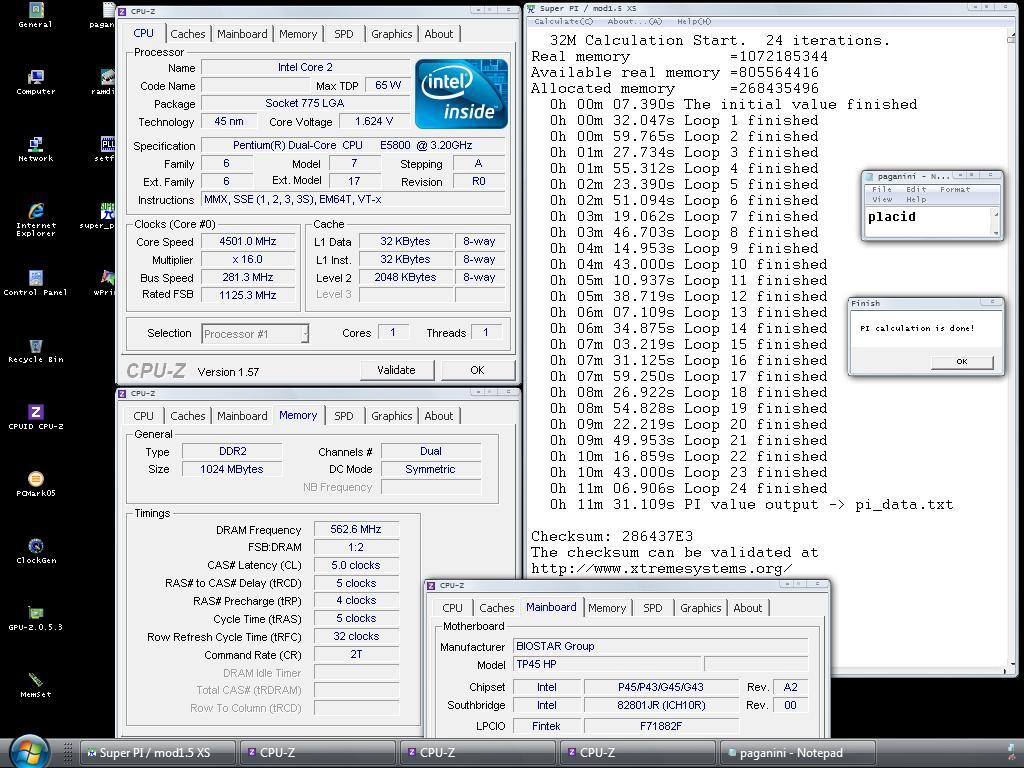Launch GPU-Z 0.5.3 desktop shortcut
1024x768 pixels.
point(35,618)
